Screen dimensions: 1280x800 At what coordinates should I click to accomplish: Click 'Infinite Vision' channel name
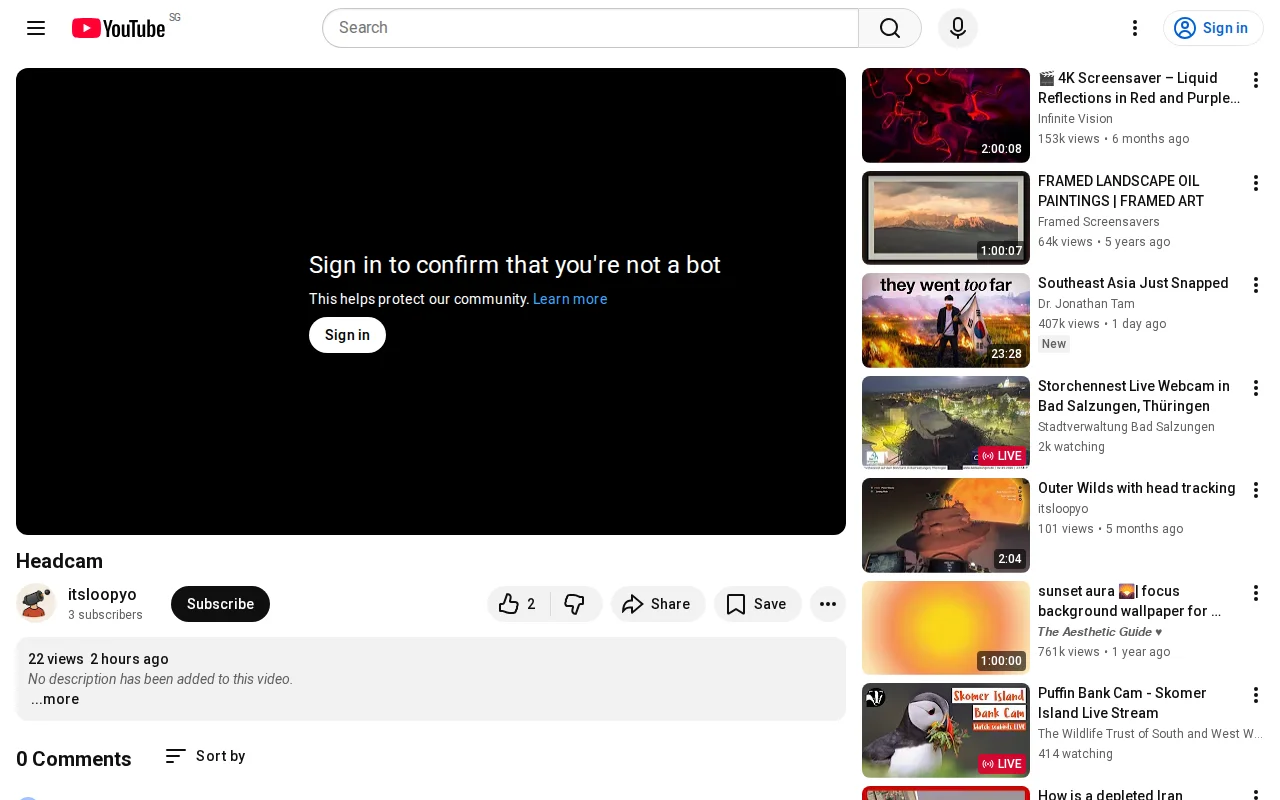[1075, 119]
